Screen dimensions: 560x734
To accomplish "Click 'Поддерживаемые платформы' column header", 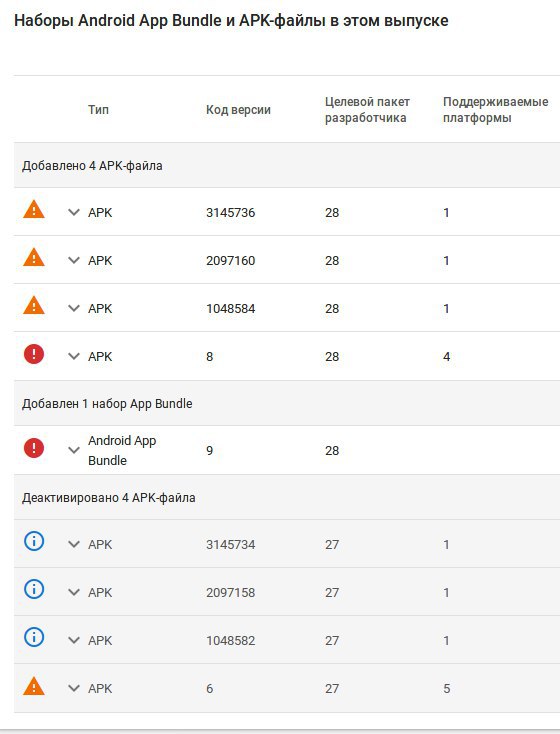I will (495, 110).
